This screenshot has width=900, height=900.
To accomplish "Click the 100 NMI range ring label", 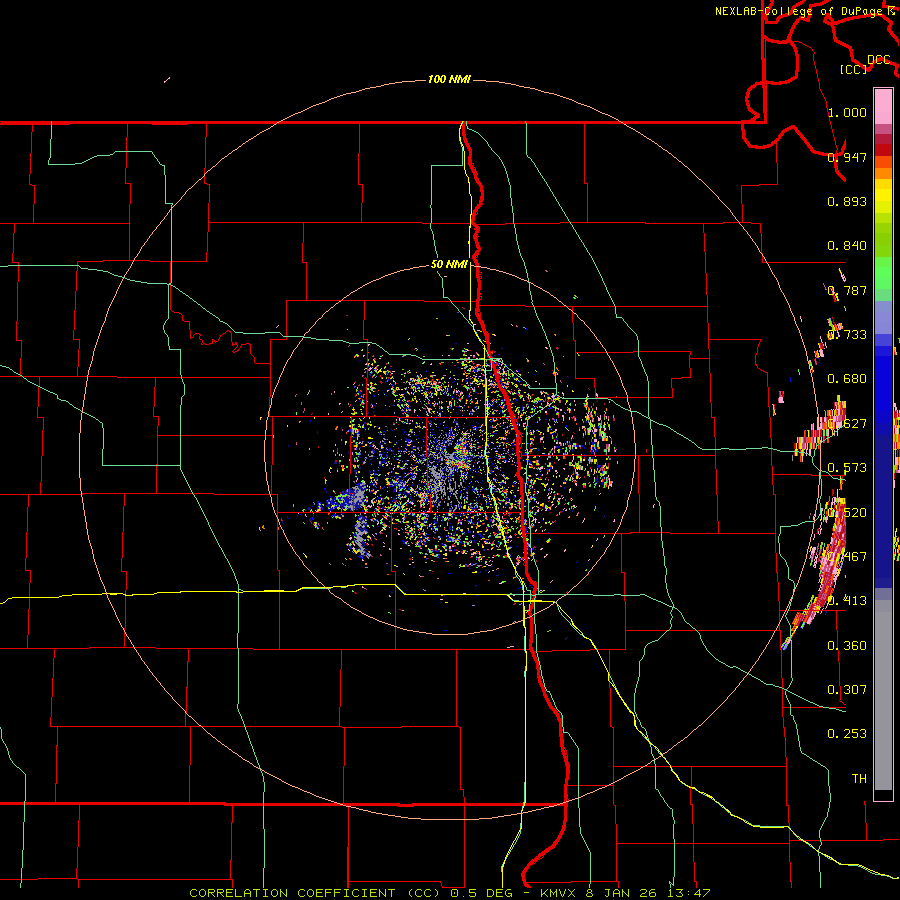I will (449, 79).
